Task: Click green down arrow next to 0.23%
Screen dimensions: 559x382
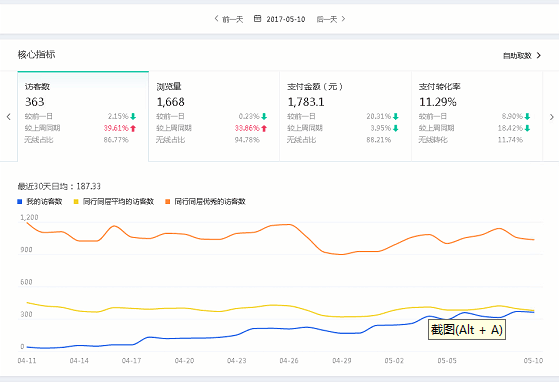Action: [264, 116]
